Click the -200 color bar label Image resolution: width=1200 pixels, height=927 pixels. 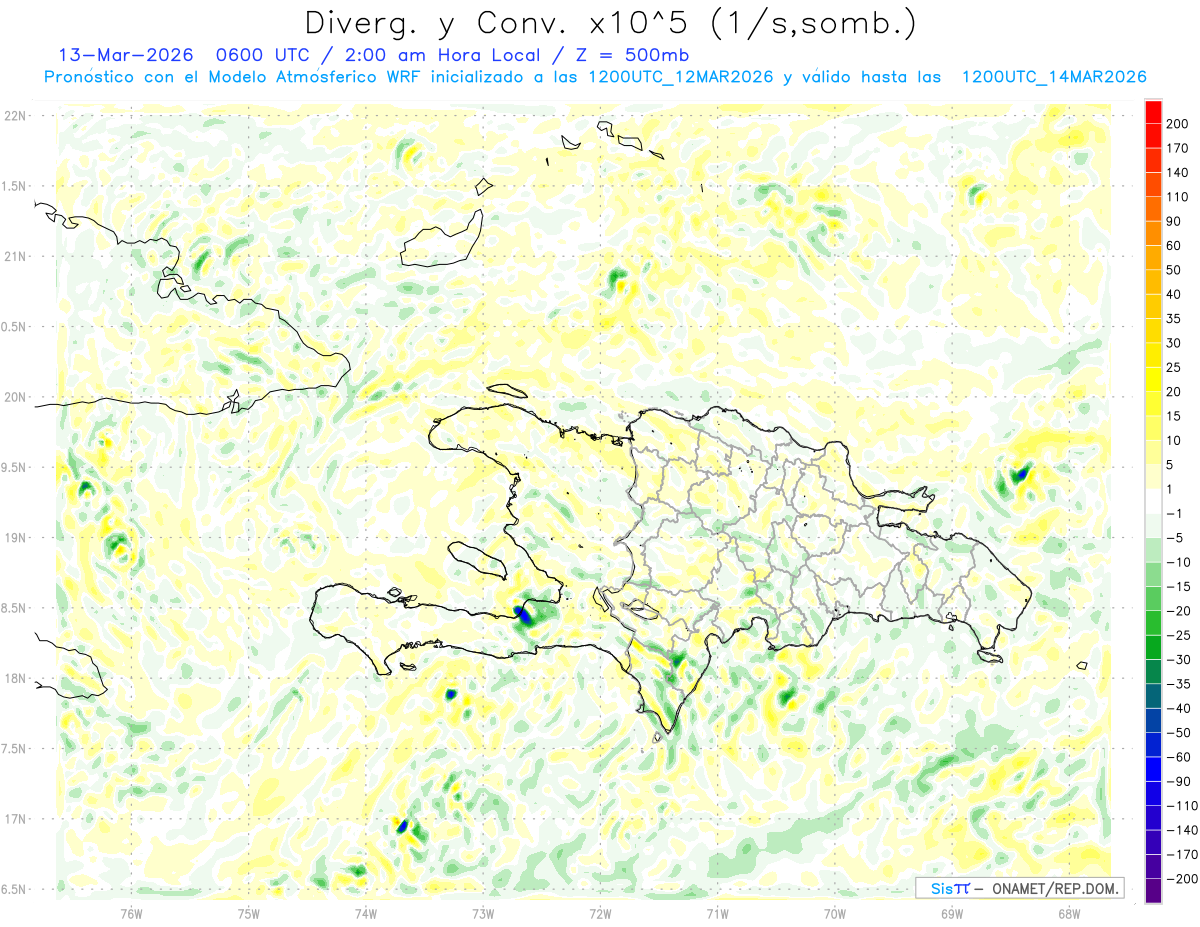coord(1183,879)
